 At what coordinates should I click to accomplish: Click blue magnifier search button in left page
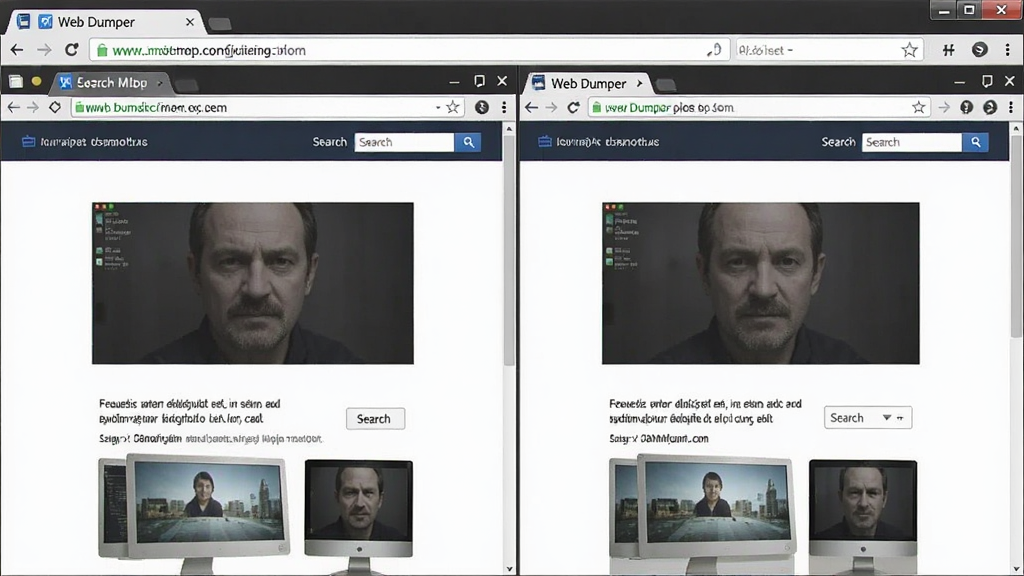[x=468, y=142]
